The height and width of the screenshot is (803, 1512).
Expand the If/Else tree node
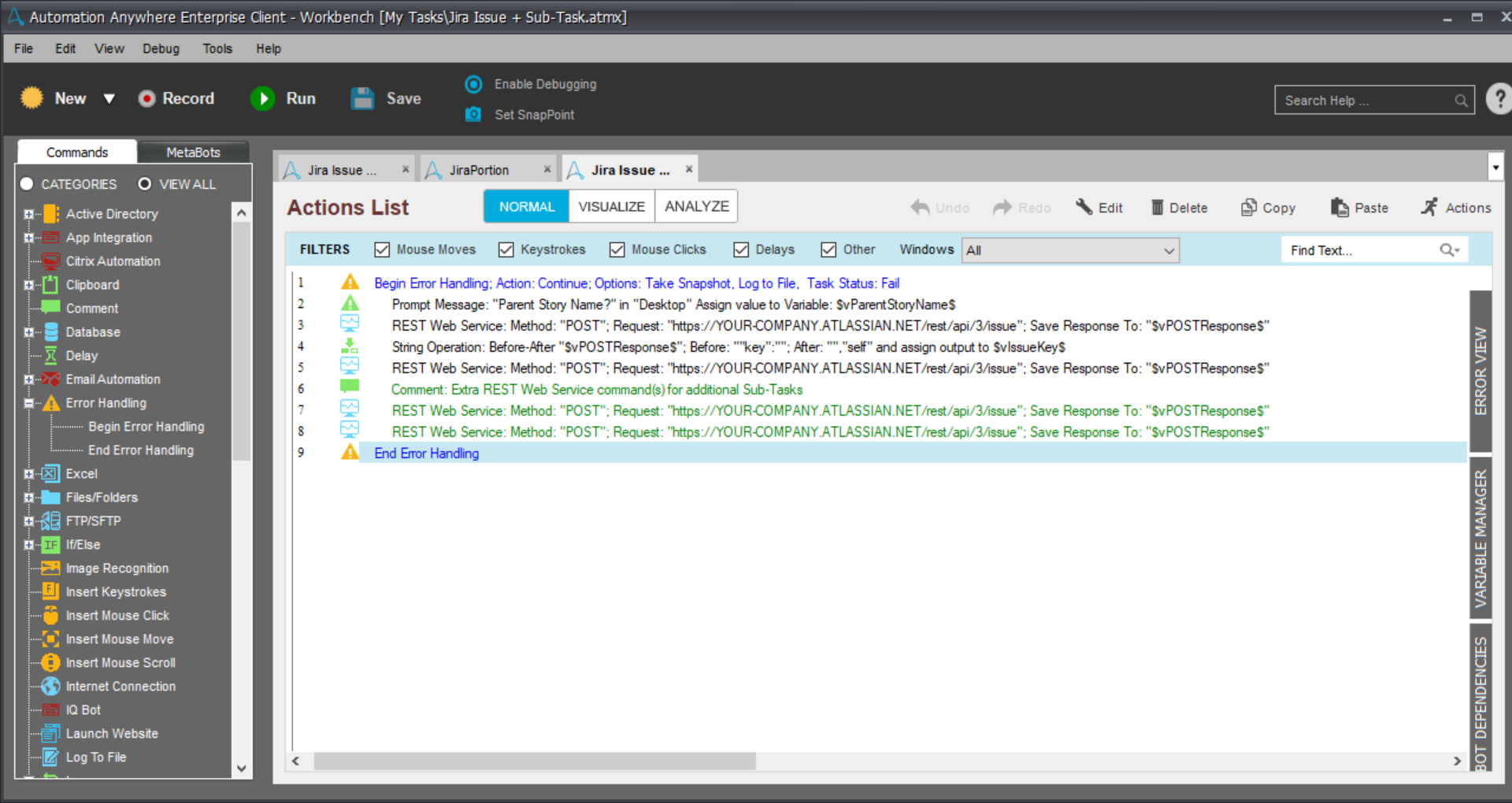(x=28, y=545)
